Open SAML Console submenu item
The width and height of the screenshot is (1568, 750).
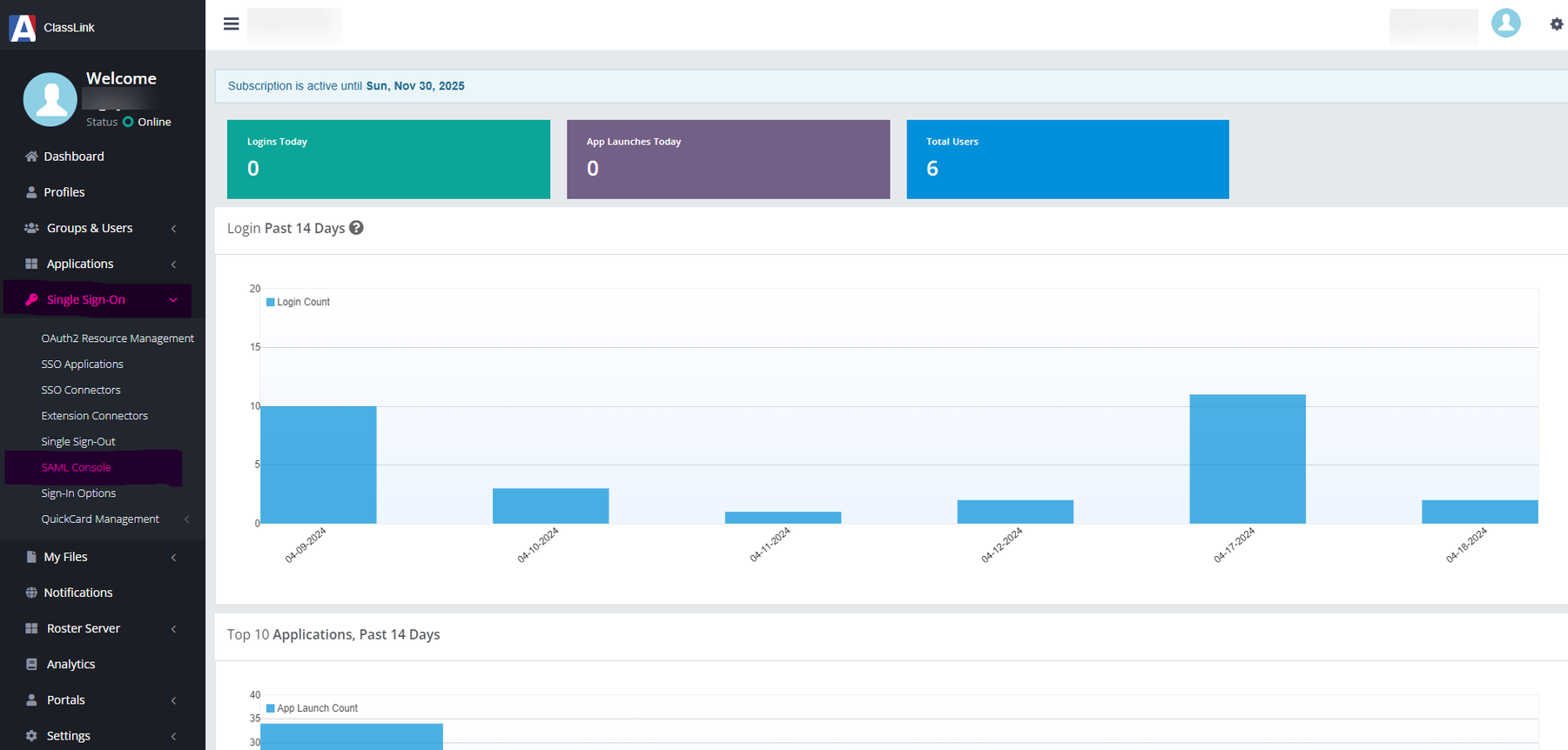click(77, 467)
